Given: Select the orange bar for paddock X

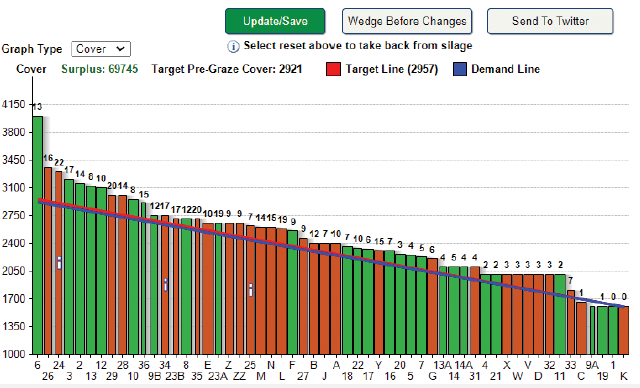Looking at the screenshot, I should 507,314.
